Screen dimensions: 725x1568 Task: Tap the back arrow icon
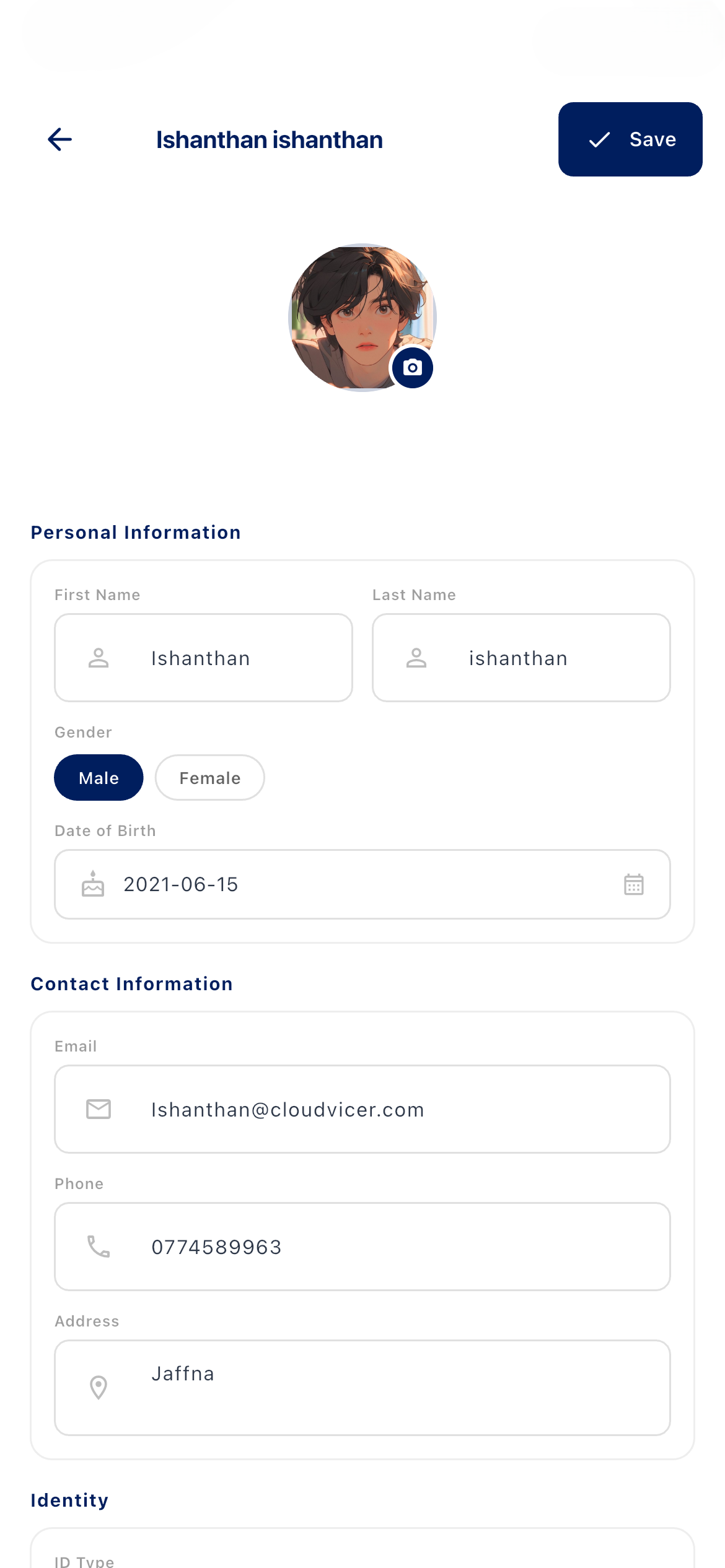[60, 139]
